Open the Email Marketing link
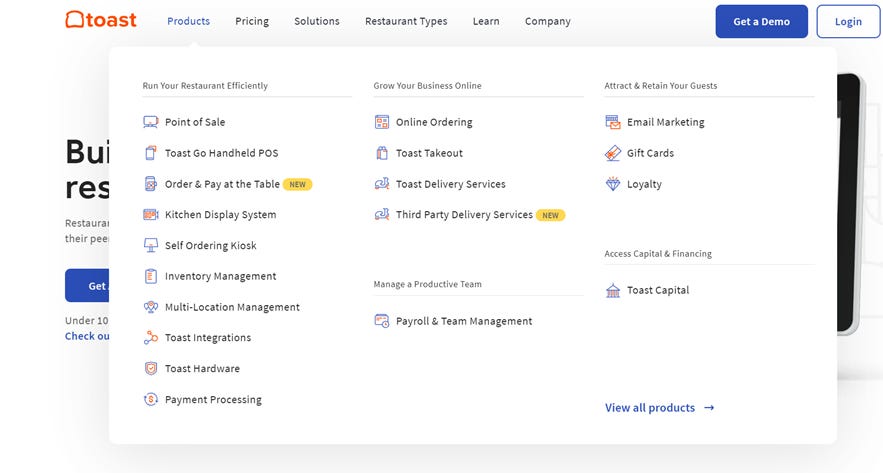 666,122
